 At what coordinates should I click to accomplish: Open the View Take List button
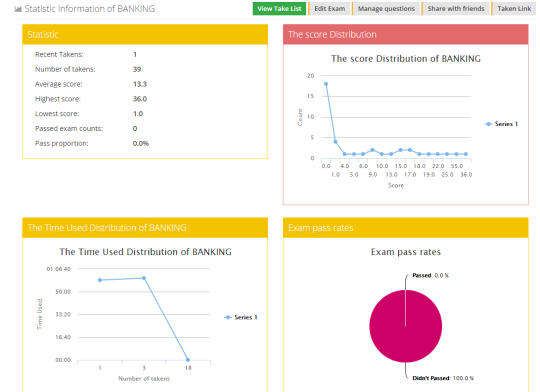click(x=279, y=9)
